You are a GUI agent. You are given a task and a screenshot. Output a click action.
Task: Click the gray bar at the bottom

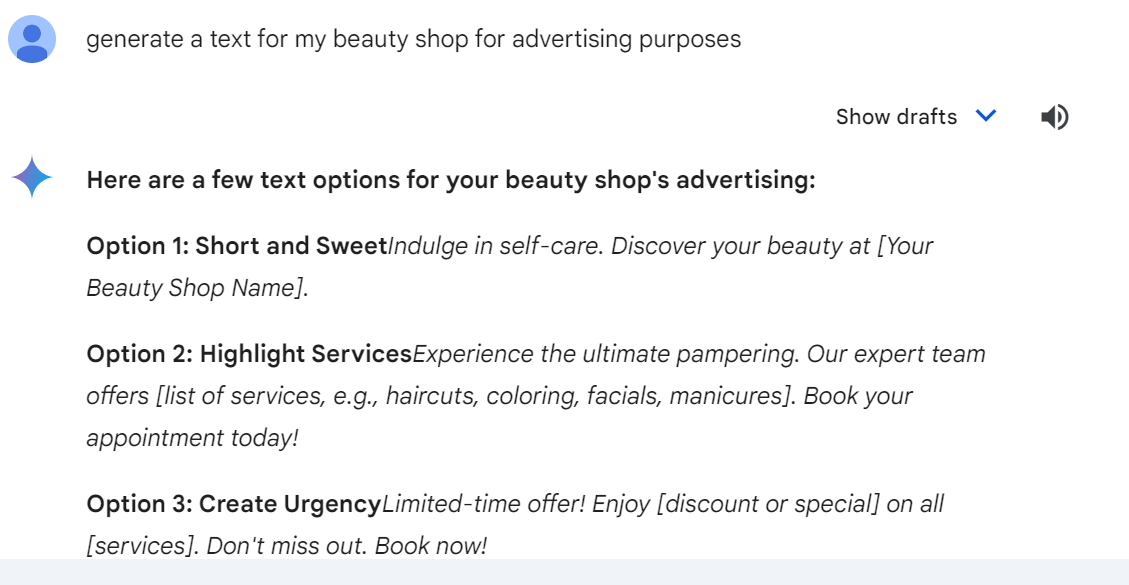pyautogui.click(x=564, y=572)
